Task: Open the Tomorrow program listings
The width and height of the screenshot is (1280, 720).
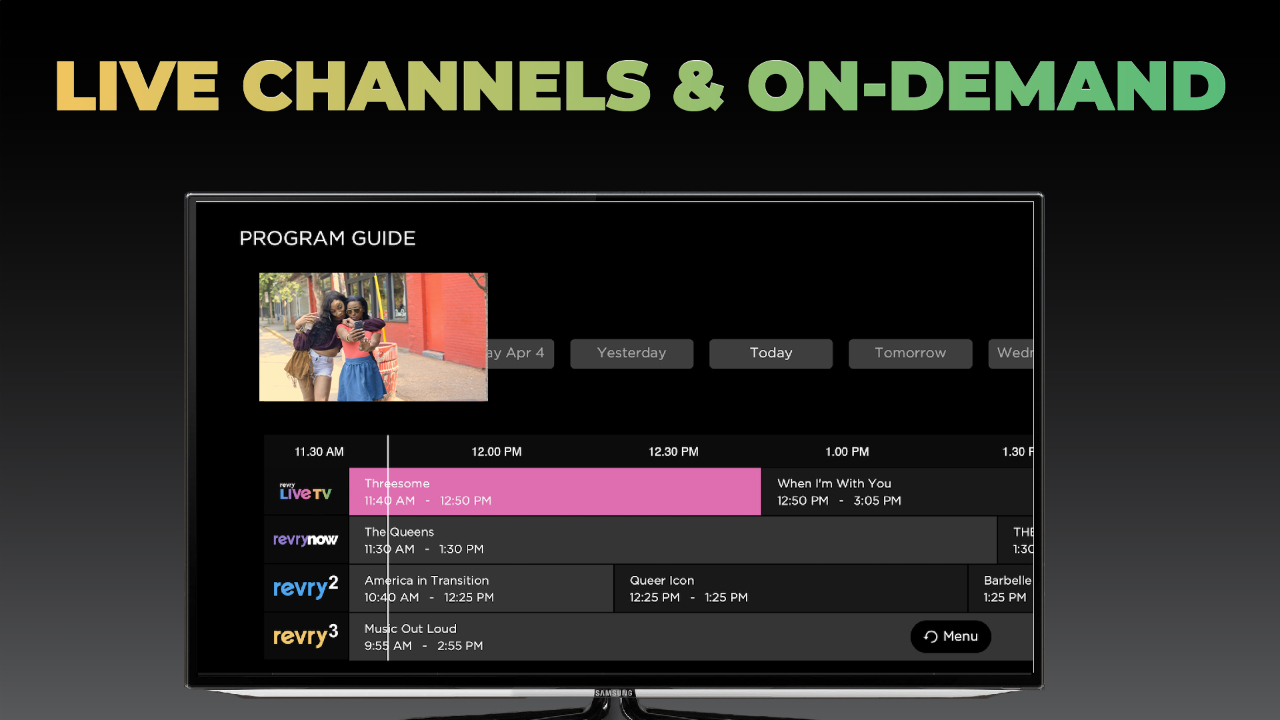Action: (x=910, y=353)
